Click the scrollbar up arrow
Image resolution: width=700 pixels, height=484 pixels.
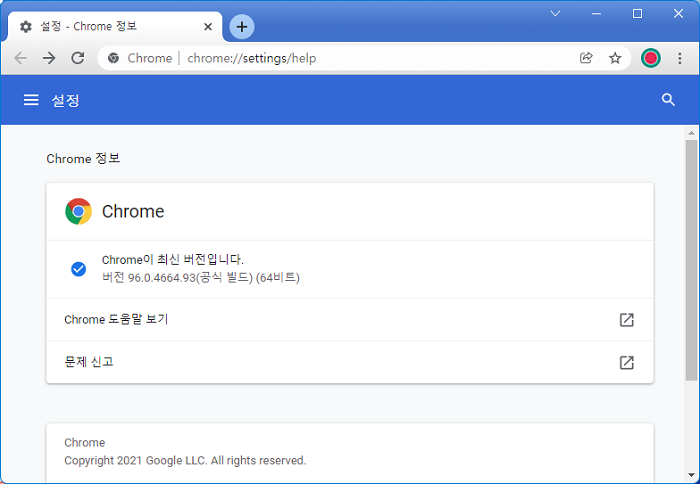coord(692,133)
